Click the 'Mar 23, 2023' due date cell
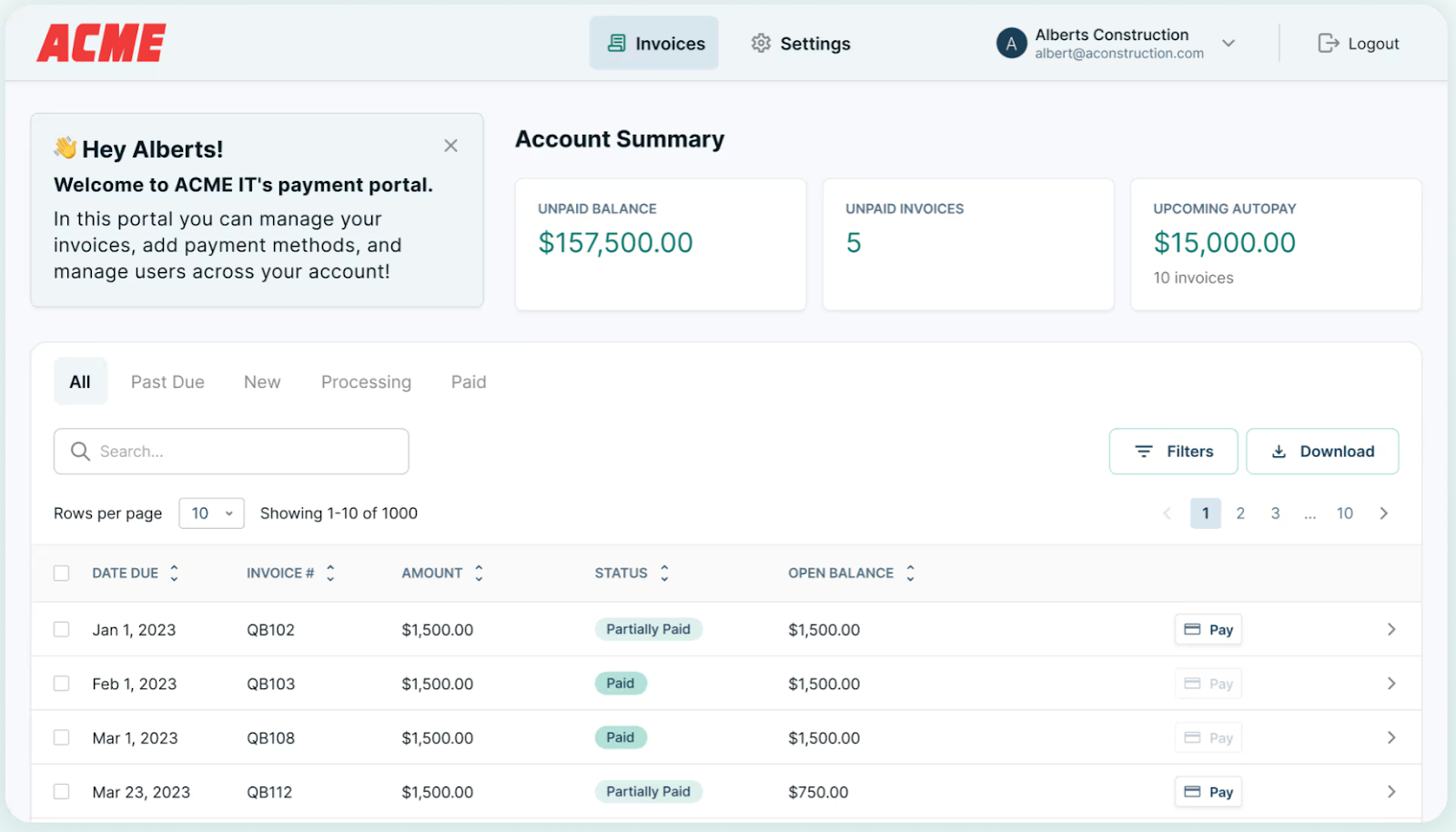The width and height of the screenshot is (1456, 832). point(141,792)
